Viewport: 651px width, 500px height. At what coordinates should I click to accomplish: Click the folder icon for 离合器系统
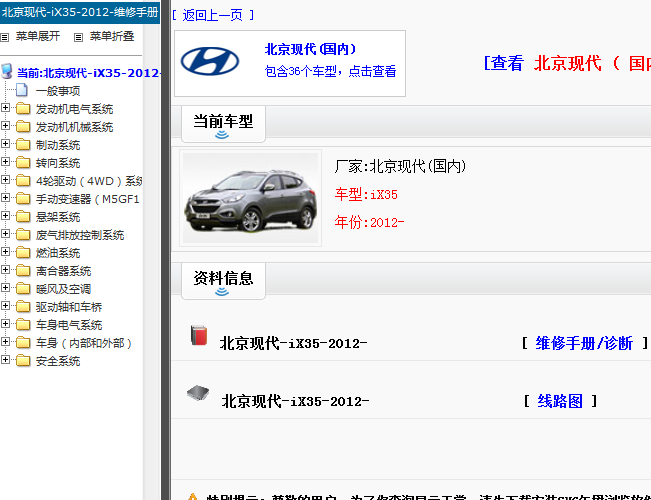[x=23, y=271]
